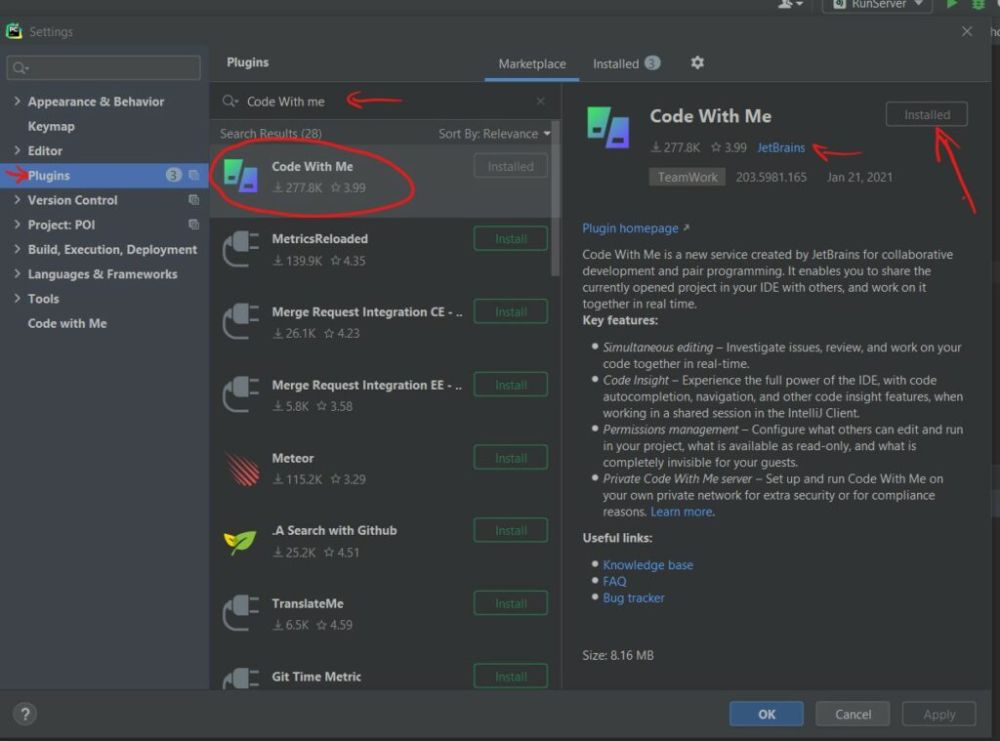Click Installed button on Code With Me row
This screenshot has height=741, width=1000.
click(511, 166)
